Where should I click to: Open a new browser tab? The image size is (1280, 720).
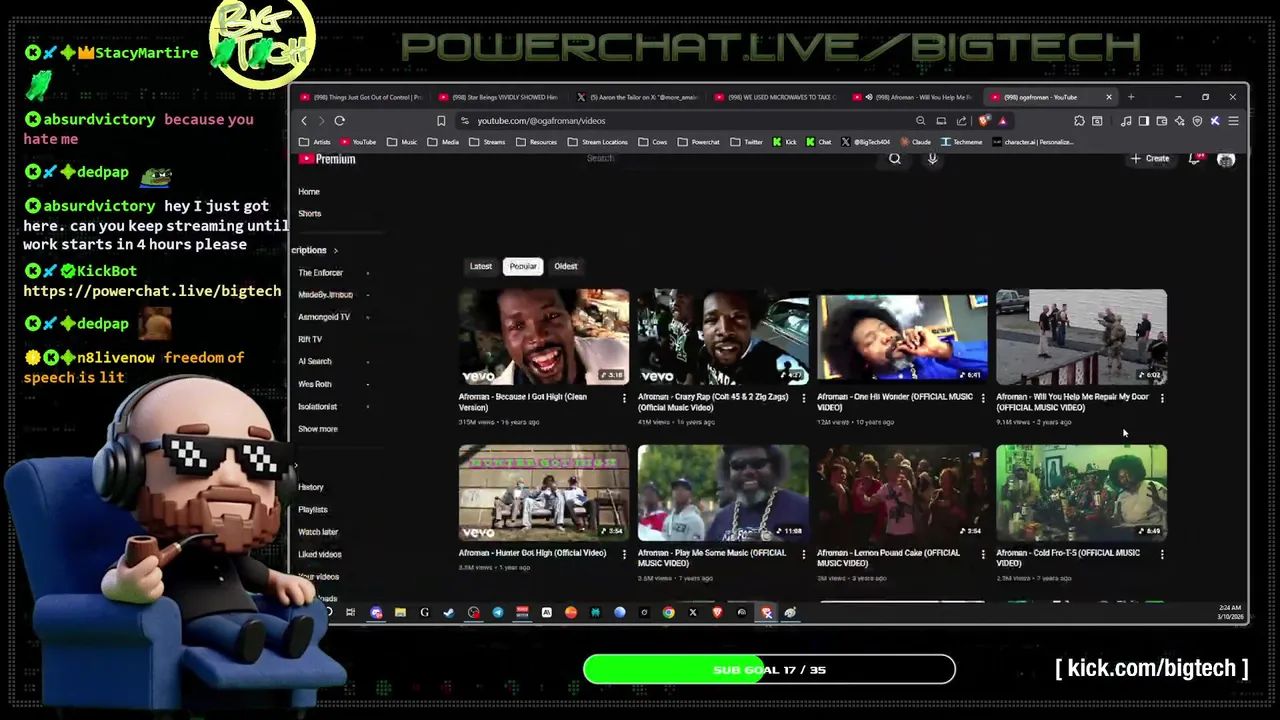pyautogui.click(x=1131, y=97)
